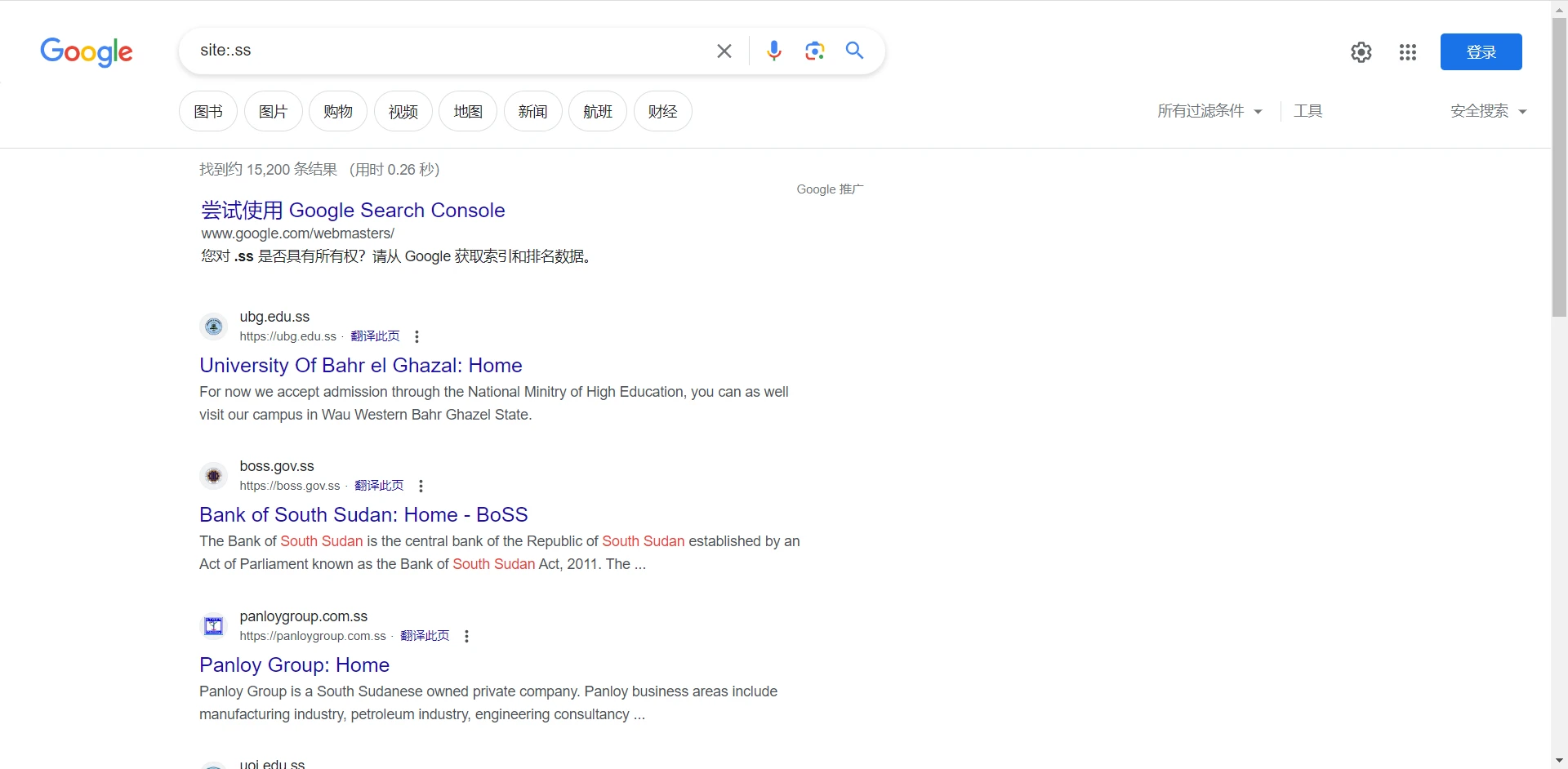Expand the 所有过滤条件 dropdown
Image resolution: width=1568 pixels, height=769 pixels.
[x=1209, y=111]
